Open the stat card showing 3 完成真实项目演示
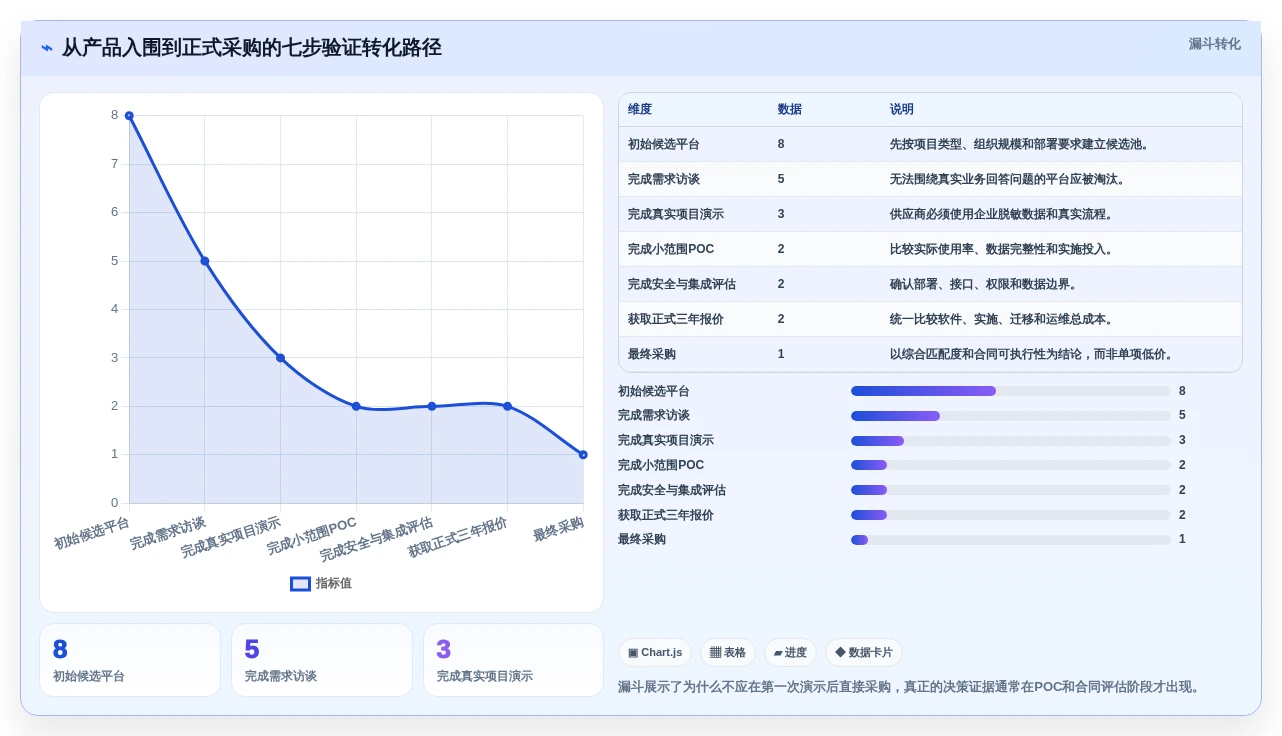The image size is (1282, 736). pyautogui.click(x=513, y=660)
